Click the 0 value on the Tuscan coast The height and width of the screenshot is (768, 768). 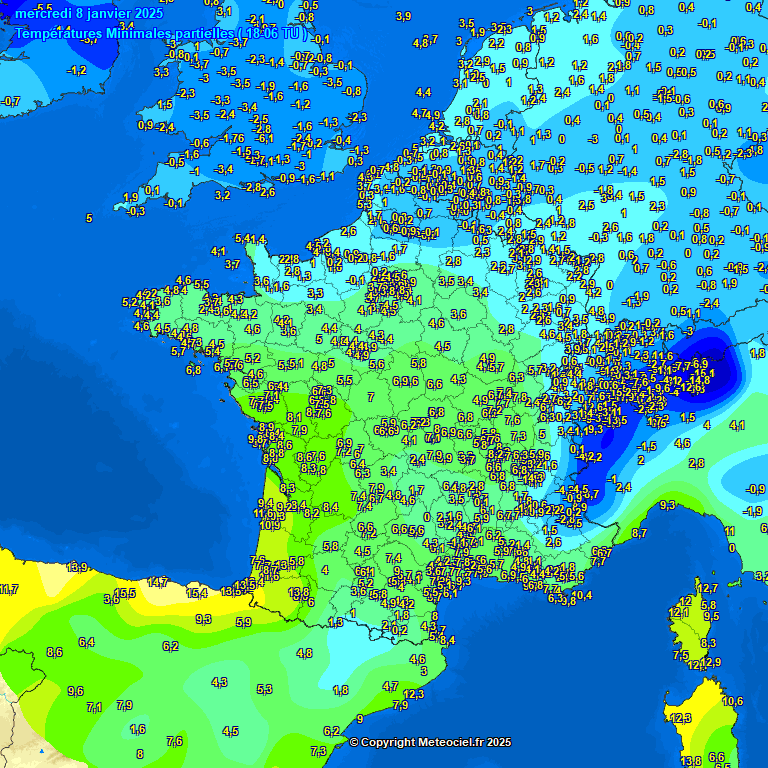pyautogui.click(x=732, y=548)
